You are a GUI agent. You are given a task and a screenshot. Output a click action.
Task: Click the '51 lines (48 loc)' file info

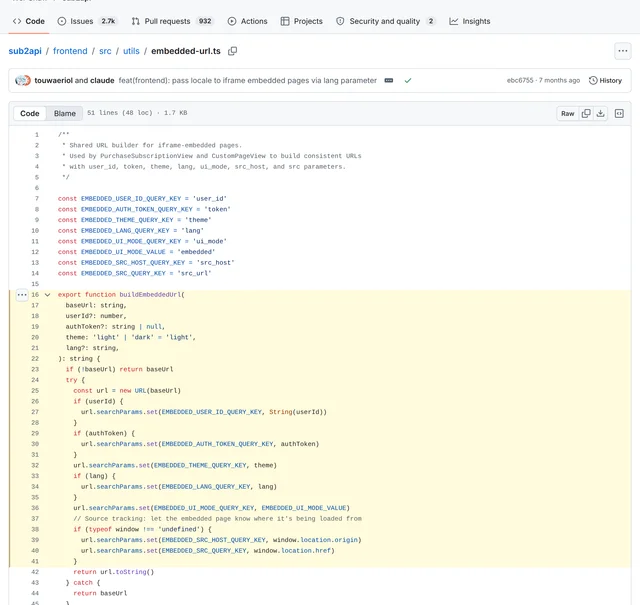120,113
